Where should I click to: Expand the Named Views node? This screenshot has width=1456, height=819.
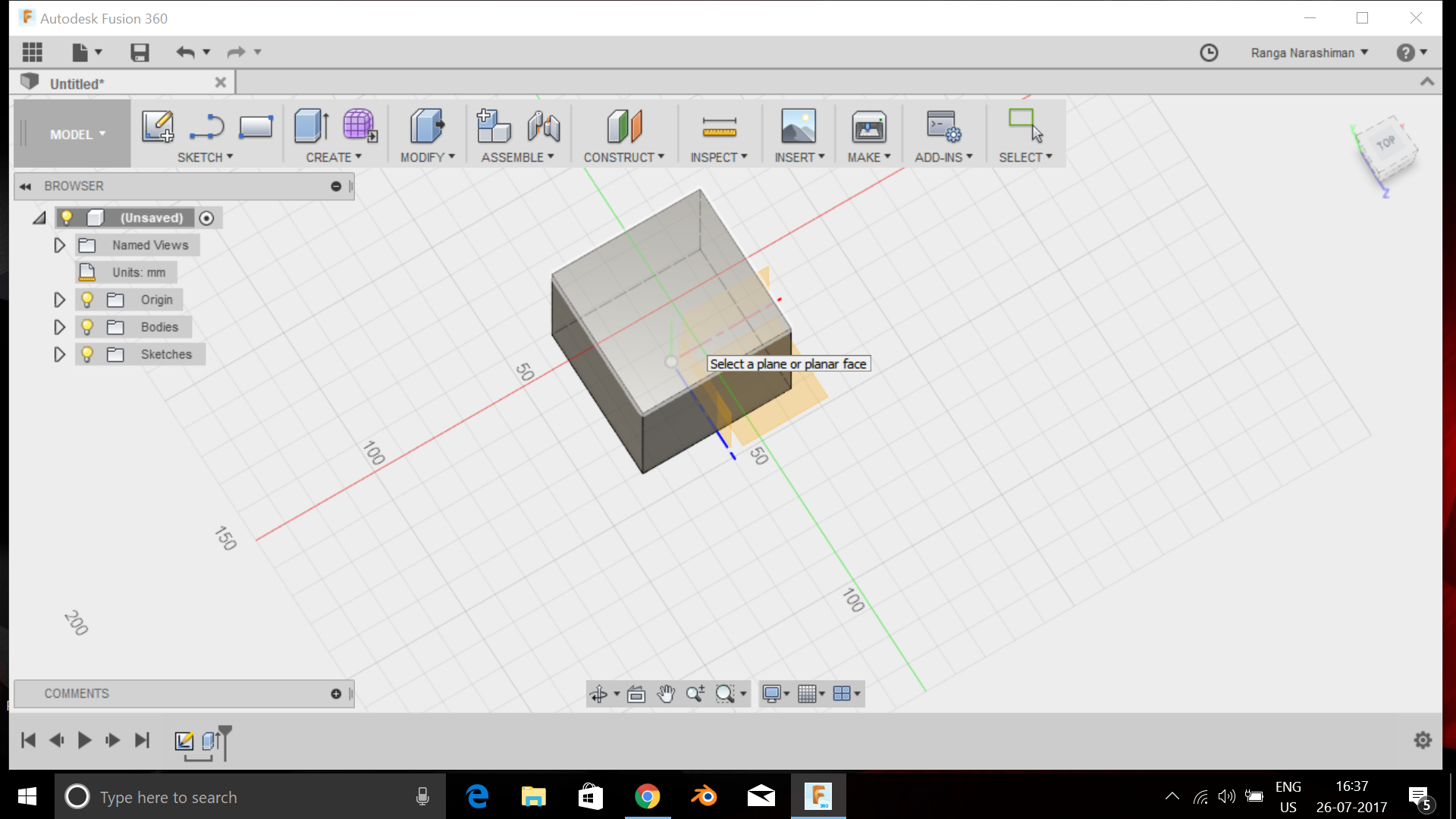(59, 245)
